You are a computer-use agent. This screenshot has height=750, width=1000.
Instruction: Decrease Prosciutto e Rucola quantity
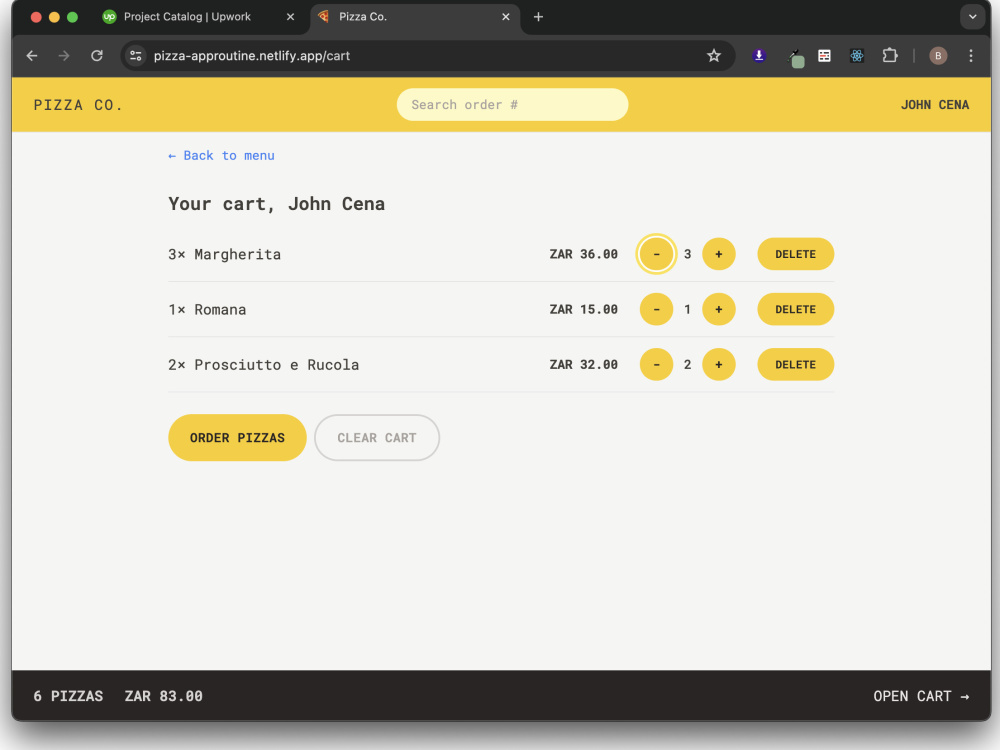[656, 364]
